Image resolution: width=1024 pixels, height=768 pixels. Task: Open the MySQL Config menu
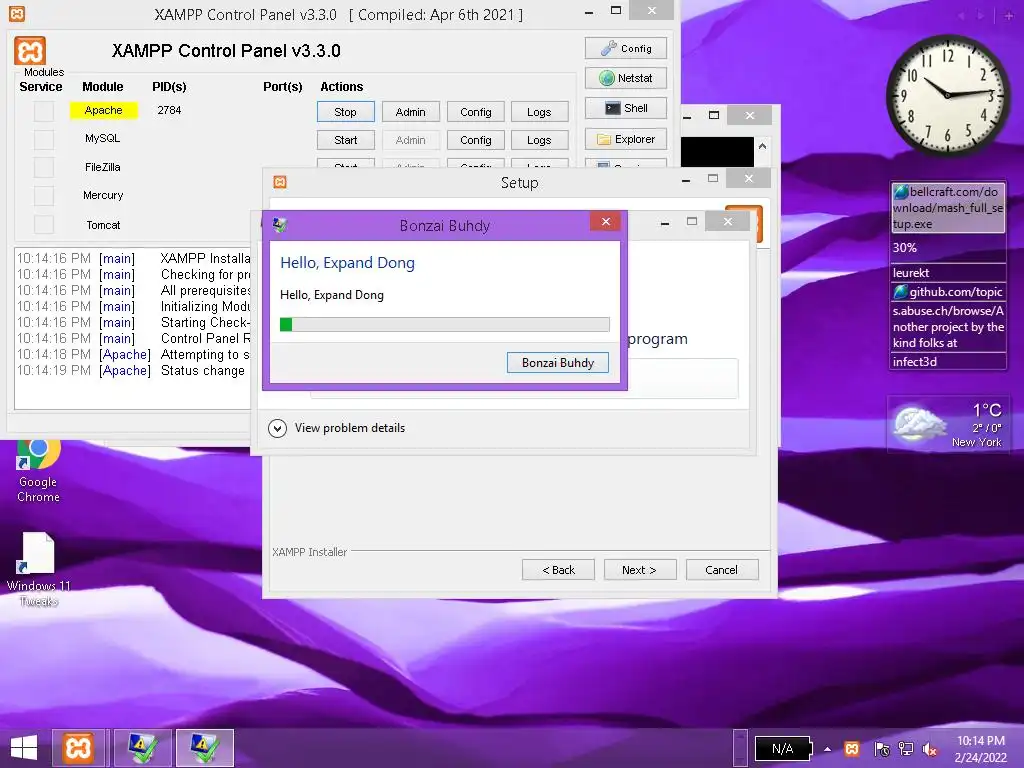coord(475,140)
